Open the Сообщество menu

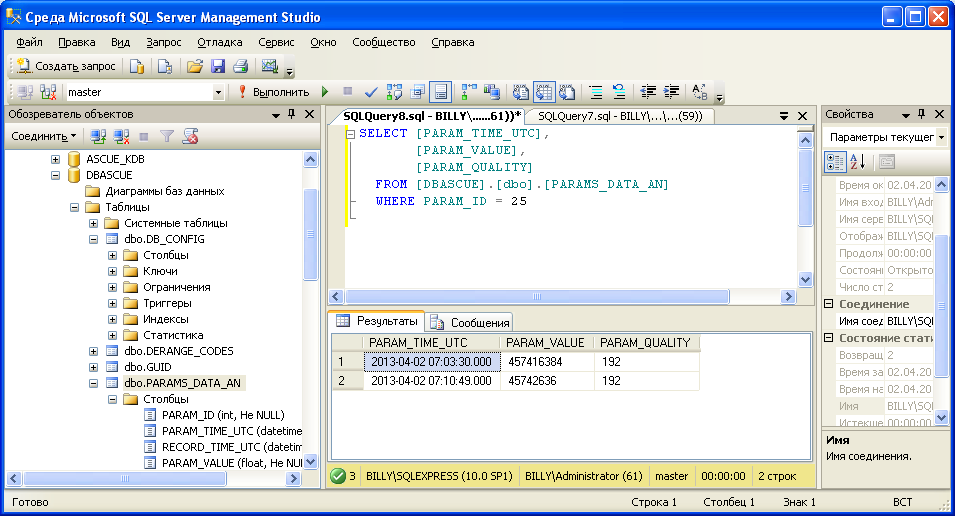coord(384,42)
